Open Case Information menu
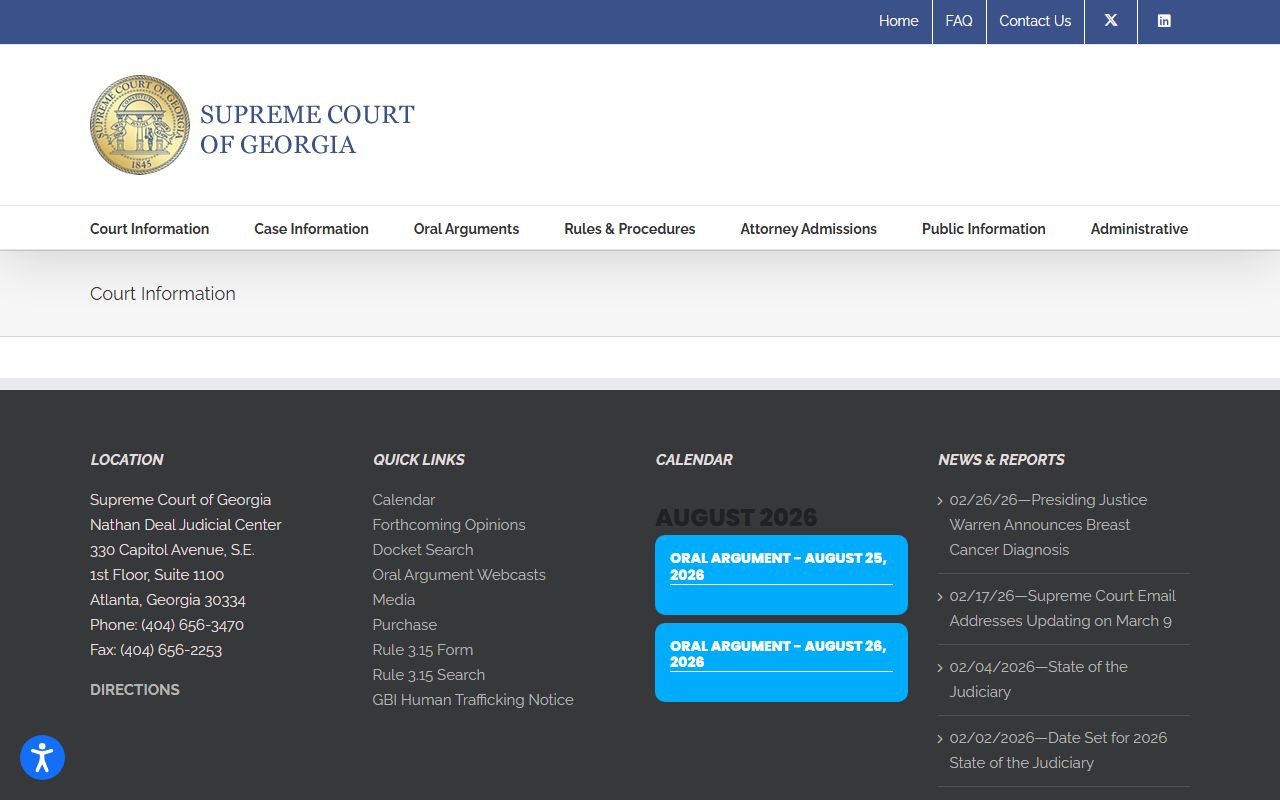Viewport: 1280px width, 800px height. (311, 229)
